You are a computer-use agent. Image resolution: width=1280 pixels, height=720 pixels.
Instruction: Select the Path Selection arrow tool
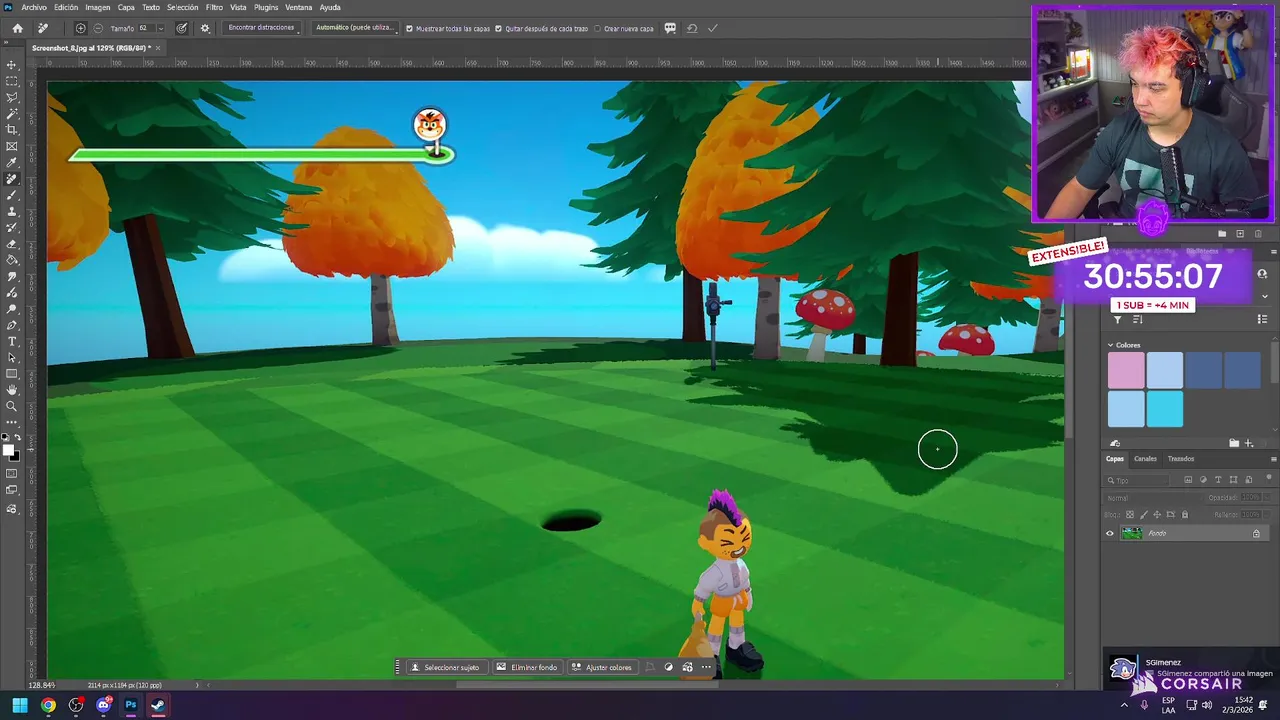12,357
